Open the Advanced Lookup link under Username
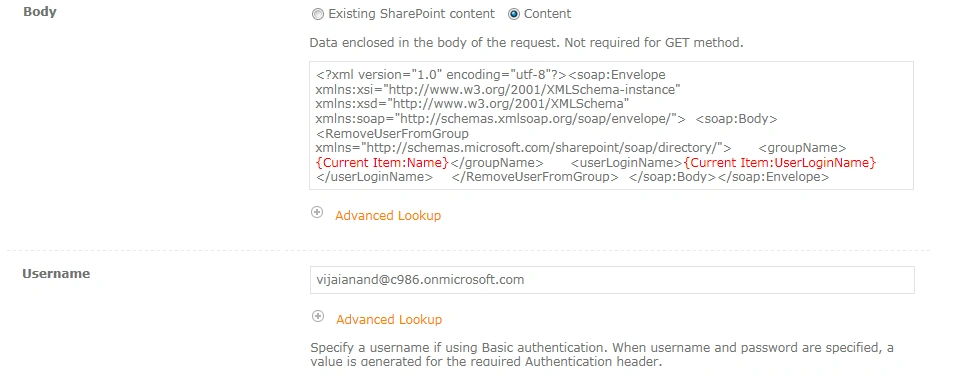Viewport: 964px width, 381px height. (389, 320)
